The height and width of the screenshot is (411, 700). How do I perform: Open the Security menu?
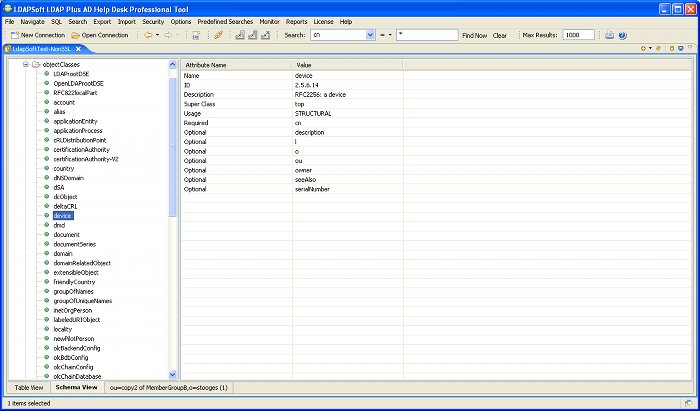153,21
